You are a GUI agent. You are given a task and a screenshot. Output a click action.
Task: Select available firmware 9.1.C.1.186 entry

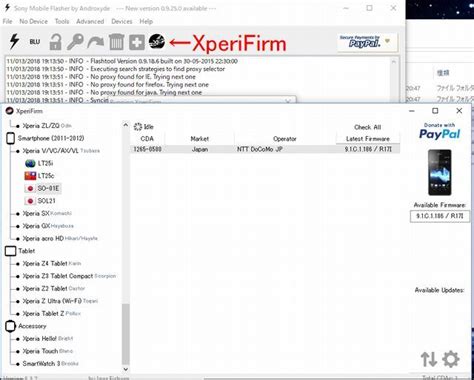click(x=440, y=216)
